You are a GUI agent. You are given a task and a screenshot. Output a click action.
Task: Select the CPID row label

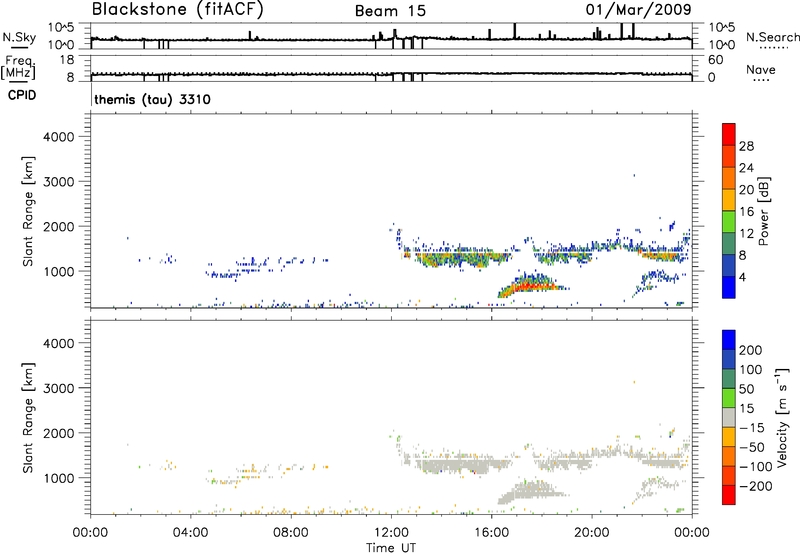pyautogui.click(x=22, y=95)
